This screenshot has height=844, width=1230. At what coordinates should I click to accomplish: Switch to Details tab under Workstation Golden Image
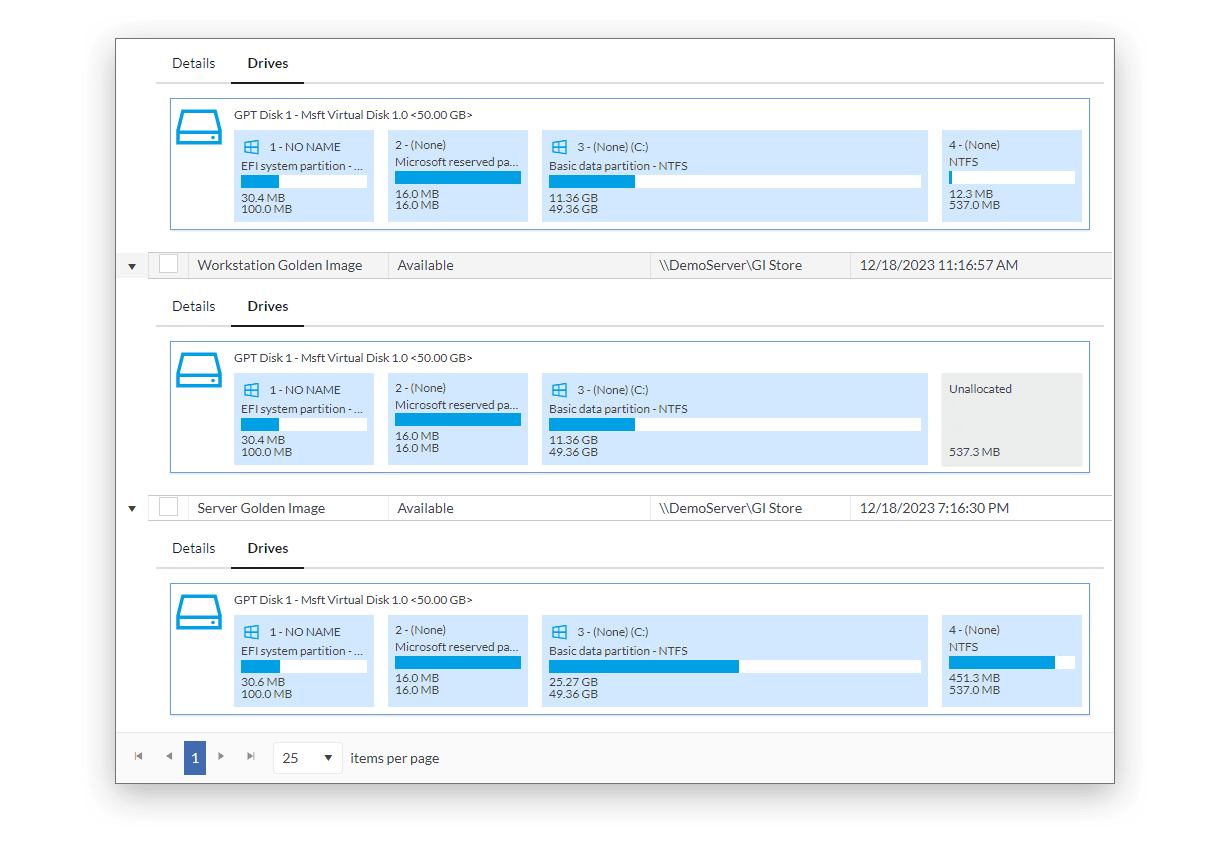[x=193, y=306]
